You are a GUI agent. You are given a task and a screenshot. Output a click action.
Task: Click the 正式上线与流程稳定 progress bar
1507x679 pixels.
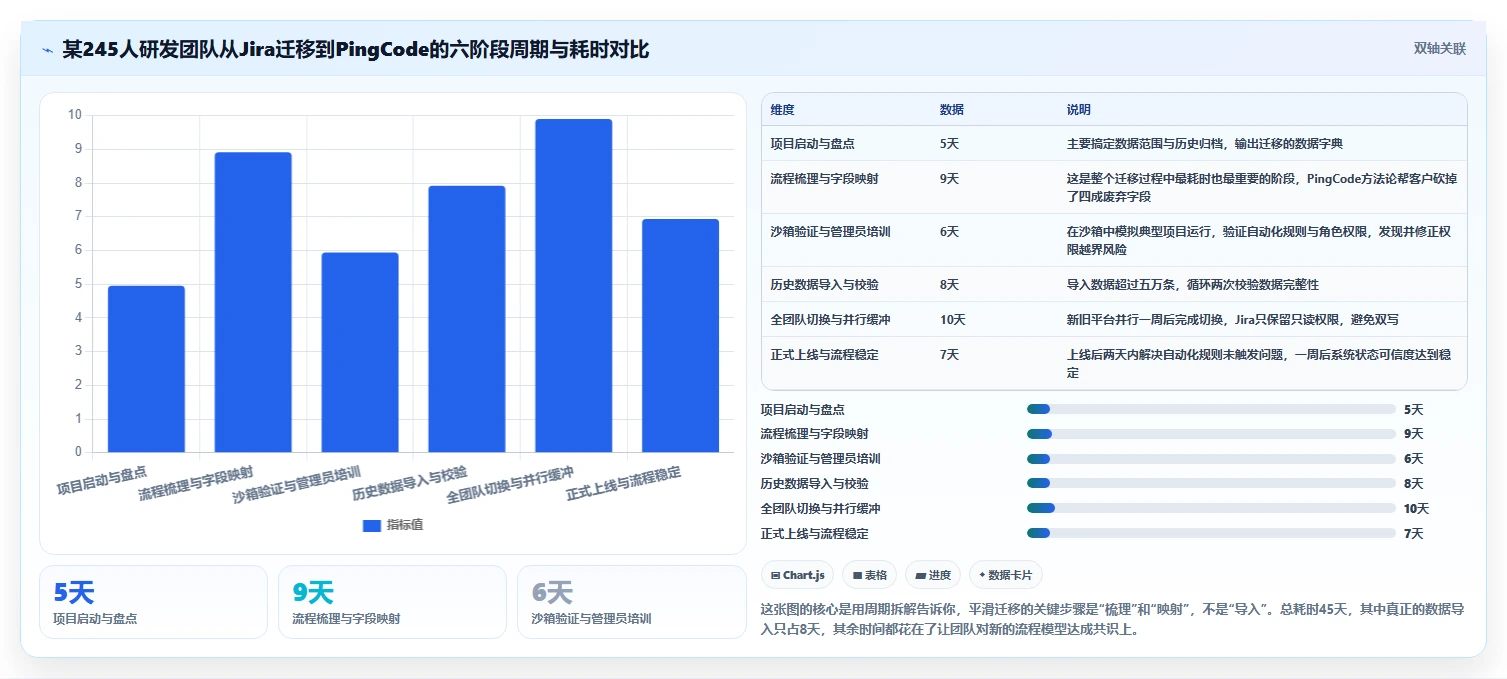pyautogui.click(x=1211, y=533)
